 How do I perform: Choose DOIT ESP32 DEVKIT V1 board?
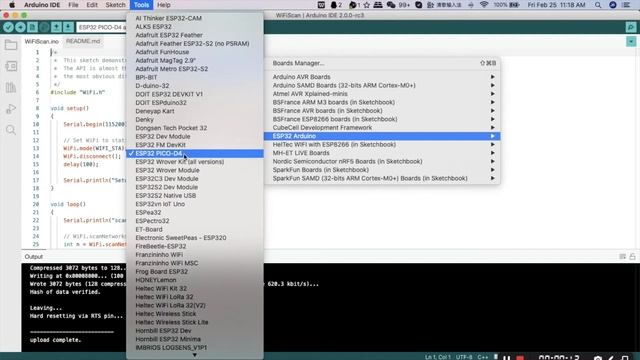coord(195,94)
